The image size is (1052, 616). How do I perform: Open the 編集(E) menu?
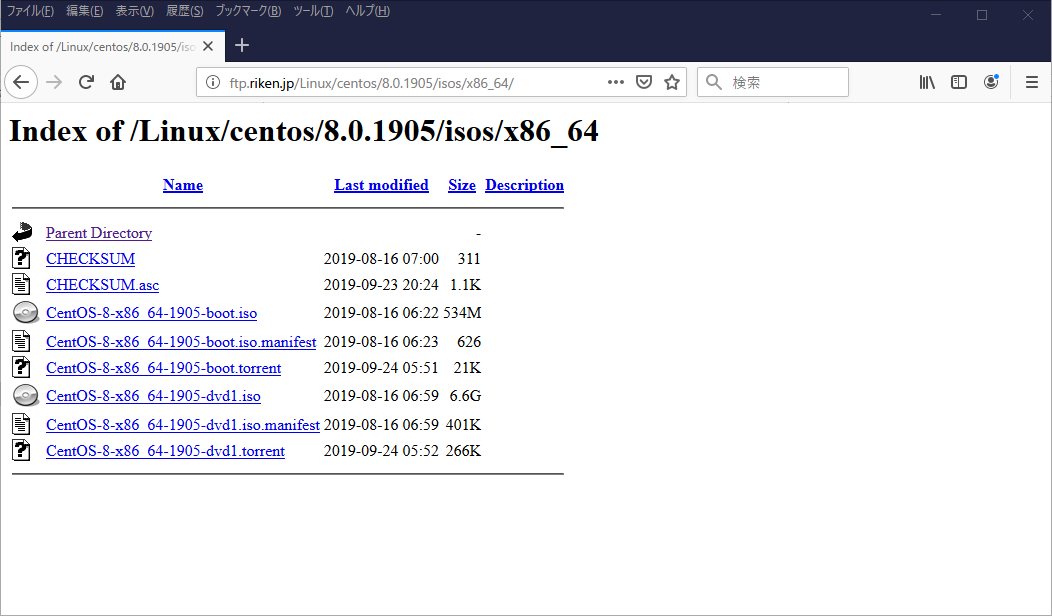tap(85, 11)
